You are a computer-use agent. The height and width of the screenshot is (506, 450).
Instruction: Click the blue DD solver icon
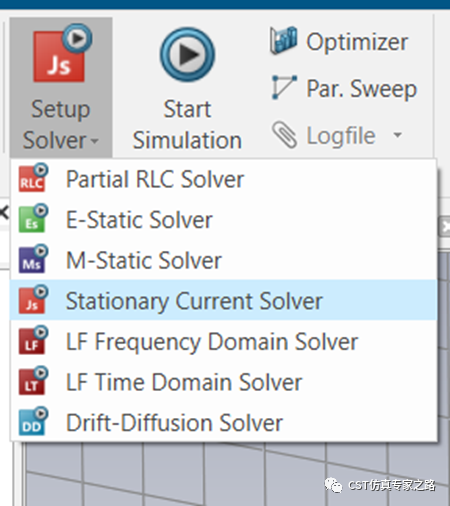point(33,421)
